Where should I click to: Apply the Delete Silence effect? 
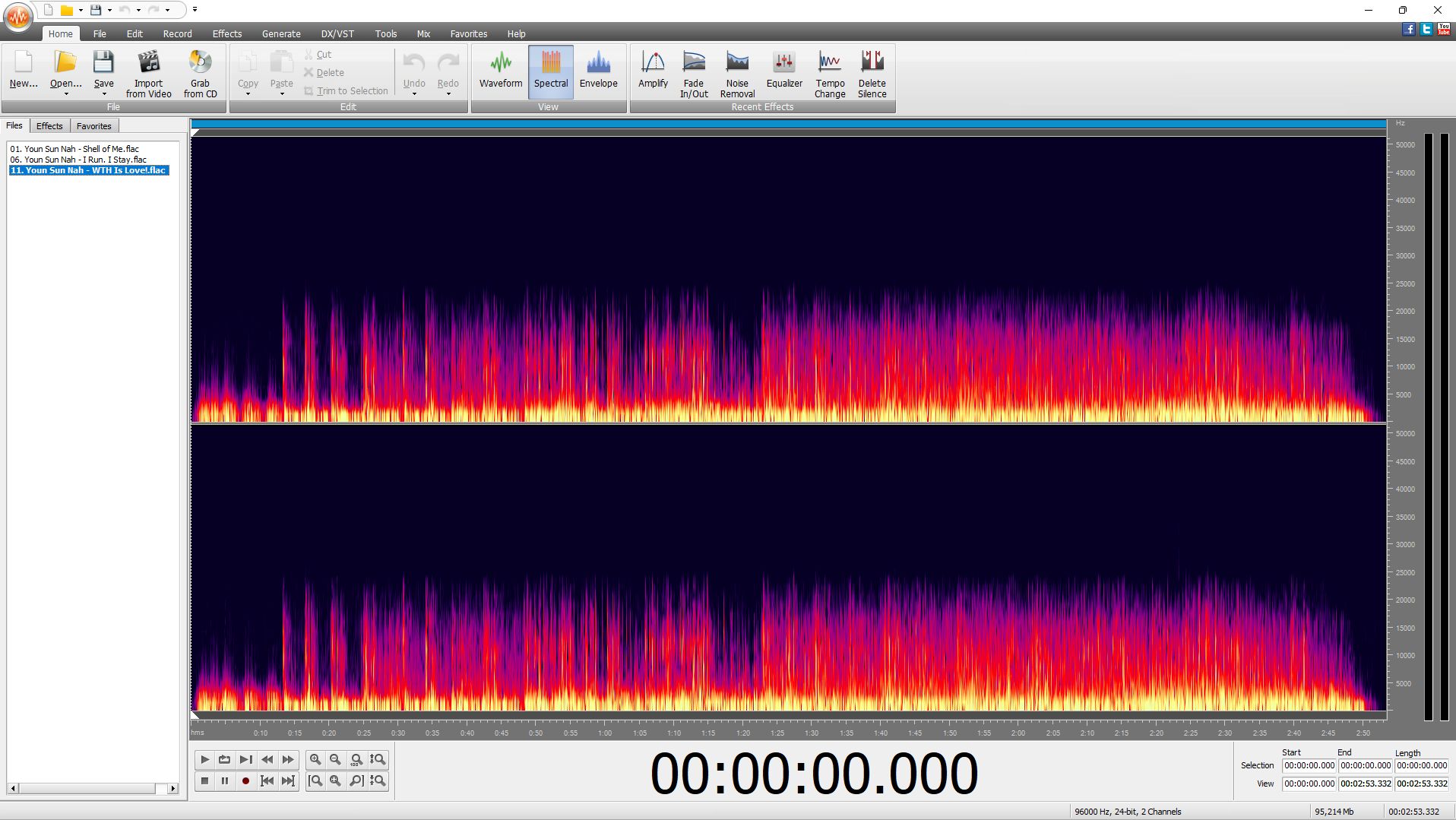(x=872, y=74)
